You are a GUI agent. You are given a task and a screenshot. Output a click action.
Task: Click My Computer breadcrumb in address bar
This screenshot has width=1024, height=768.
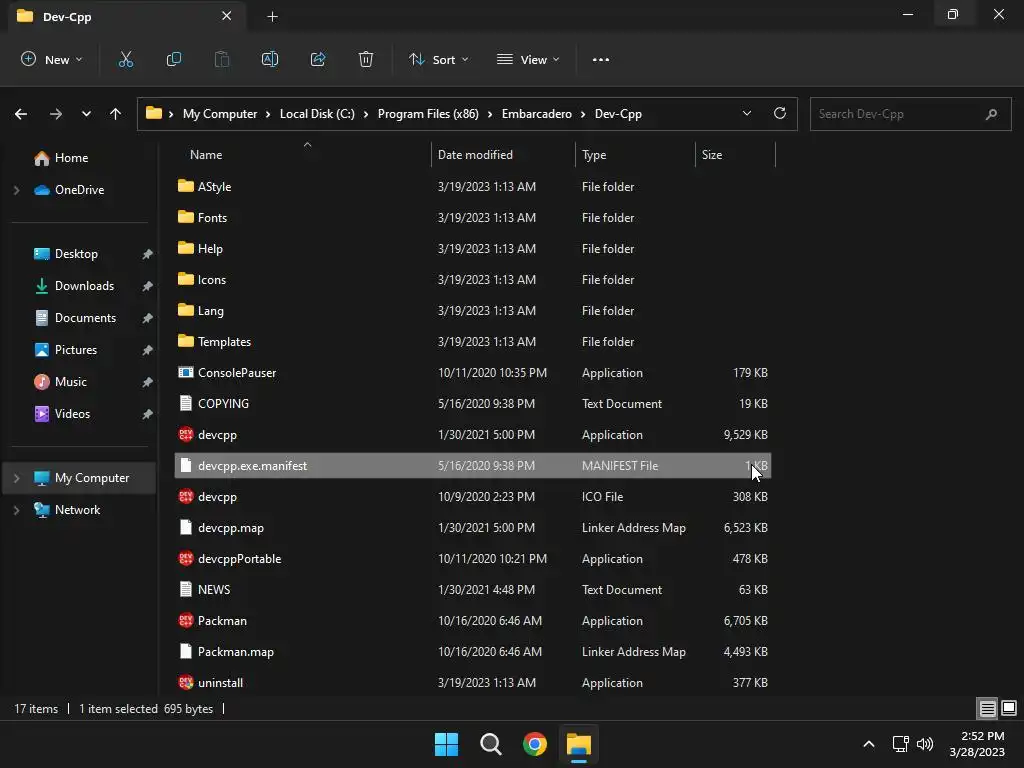point(220,114)
